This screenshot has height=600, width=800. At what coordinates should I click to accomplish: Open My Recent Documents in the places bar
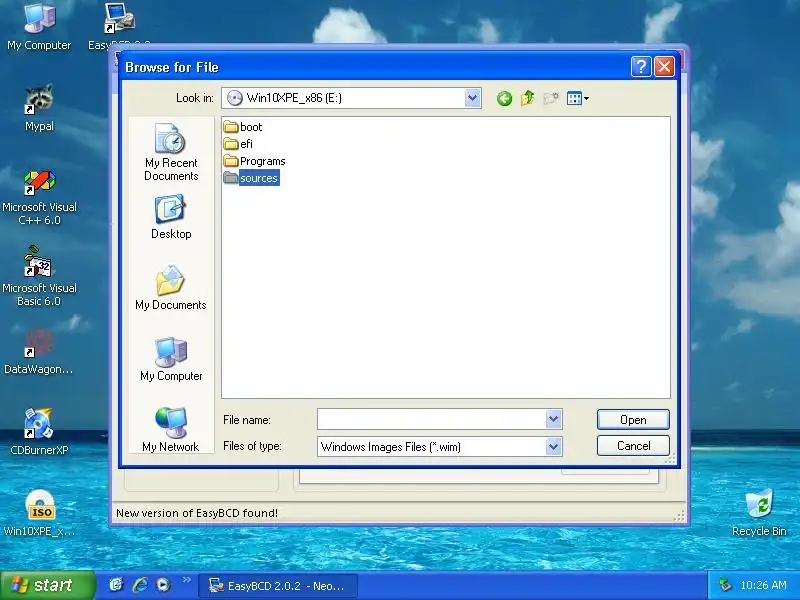(171, 152)
